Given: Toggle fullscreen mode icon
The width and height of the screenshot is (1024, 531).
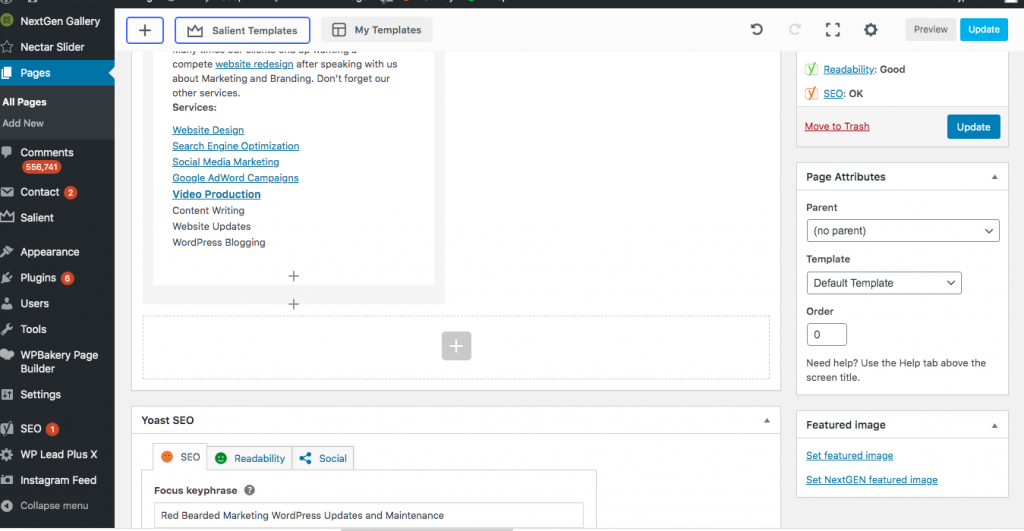Looking at the screenshot, I should click(x=833, y=29).
